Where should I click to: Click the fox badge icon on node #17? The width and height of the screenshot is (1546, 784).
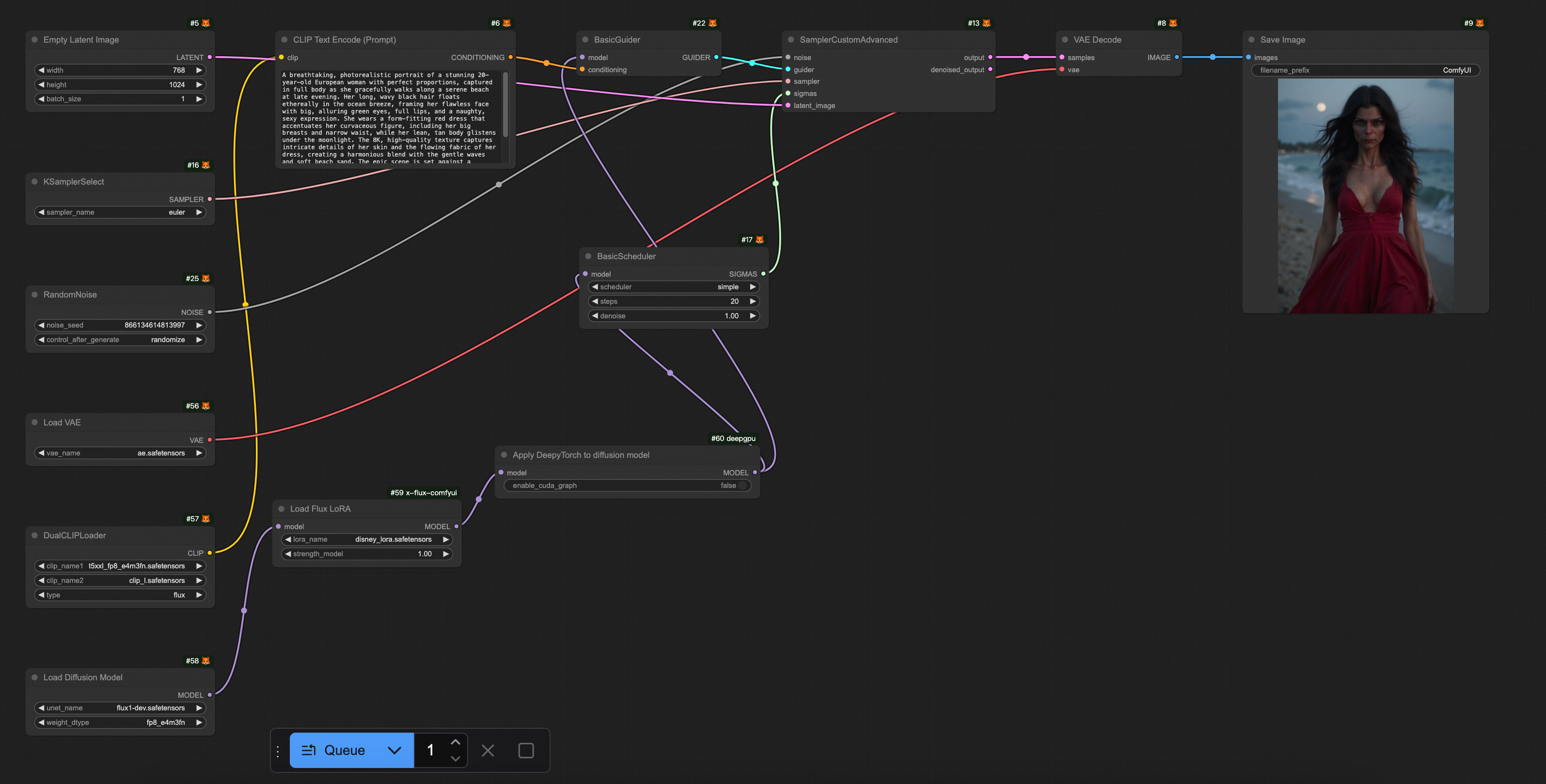760,239
